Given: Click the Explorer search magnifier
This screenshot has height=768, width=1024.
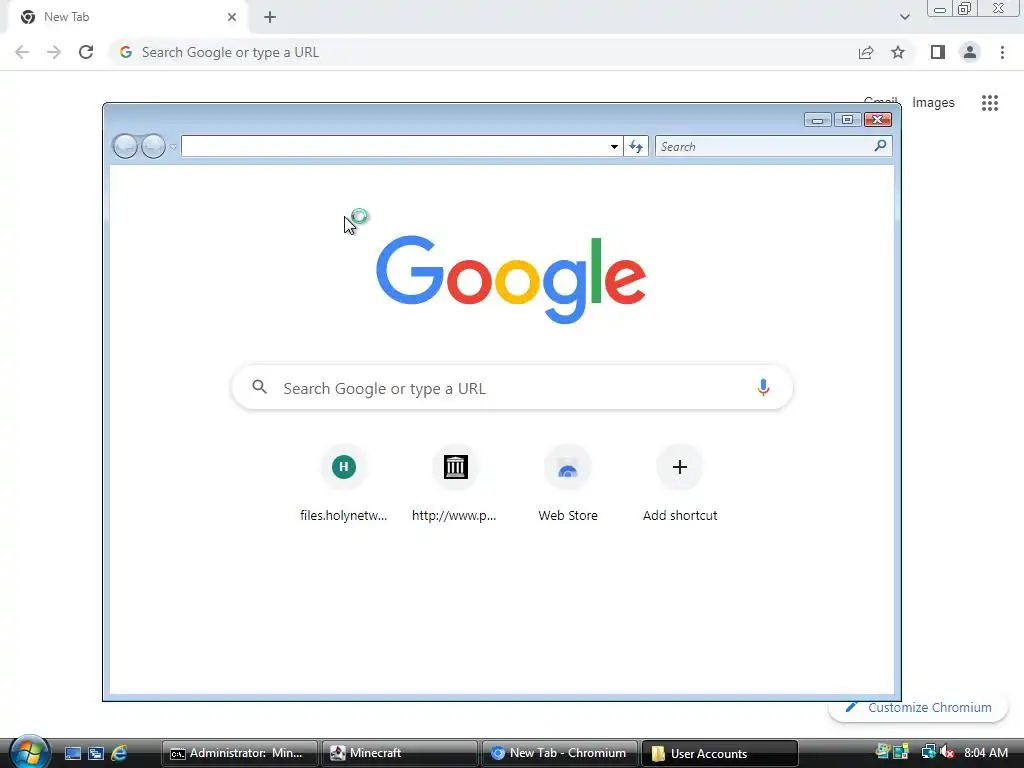Looking at the screenshot, I should coord(880,146).
